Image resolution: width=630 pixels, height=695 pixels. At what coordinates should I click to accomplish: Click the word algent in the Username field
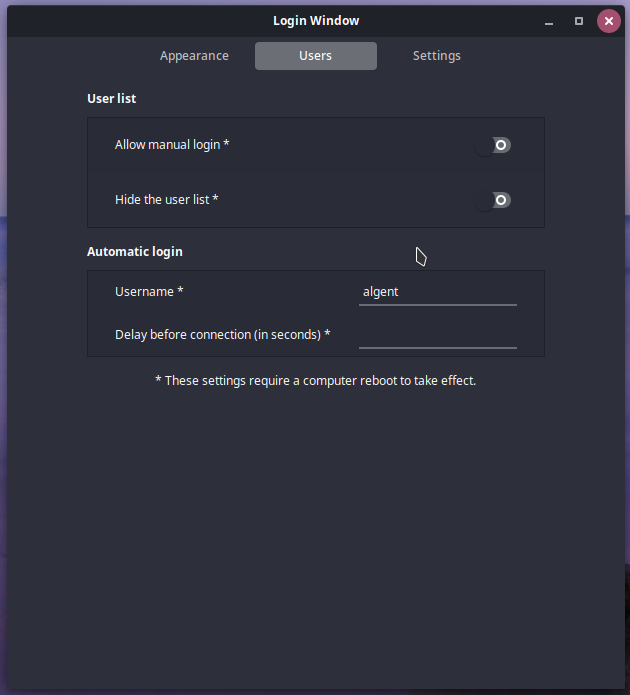[x=381, y=292]
